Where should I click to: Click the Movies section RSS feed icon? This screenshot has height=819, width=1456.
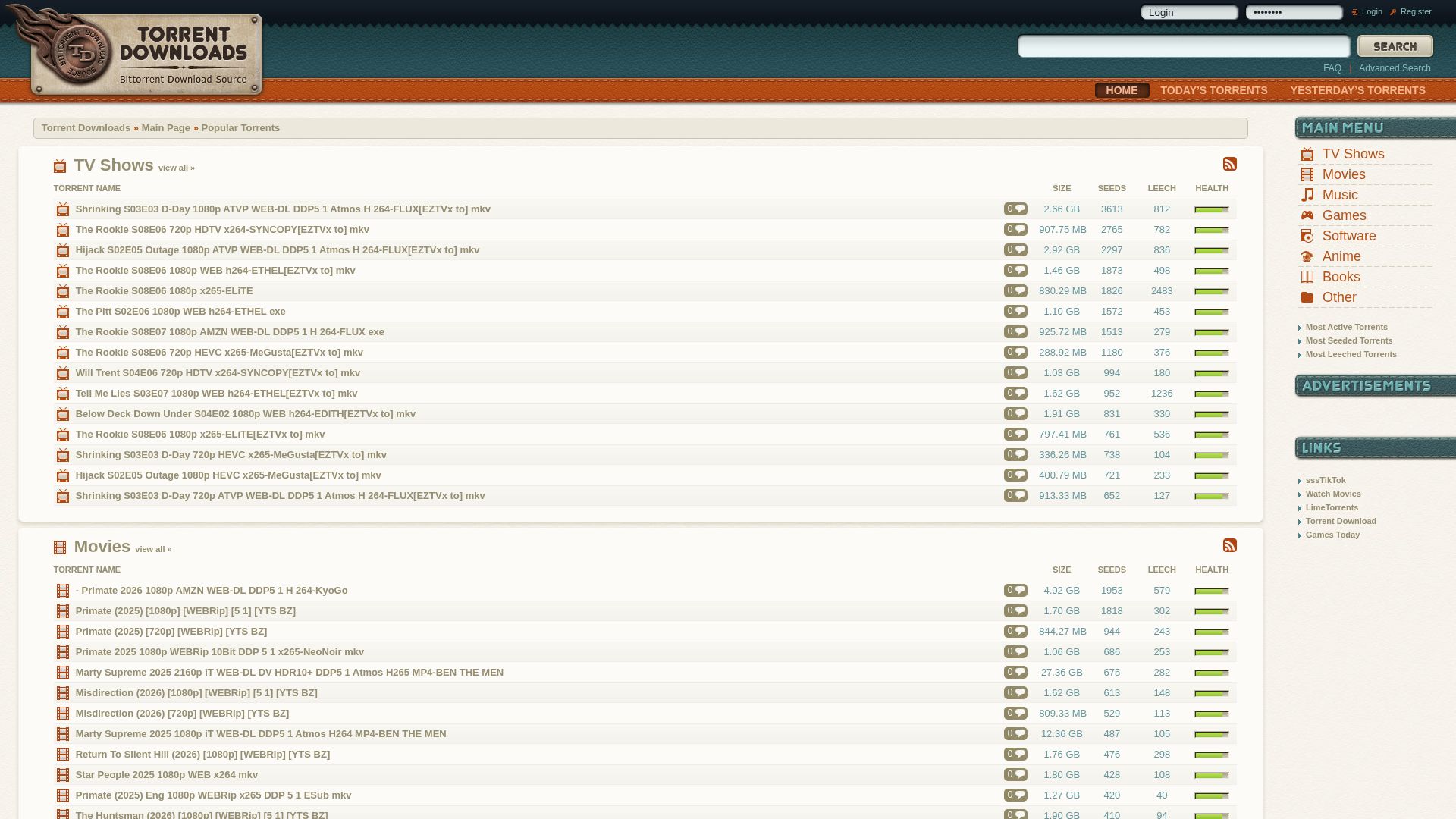click(x=1229, y=546)
